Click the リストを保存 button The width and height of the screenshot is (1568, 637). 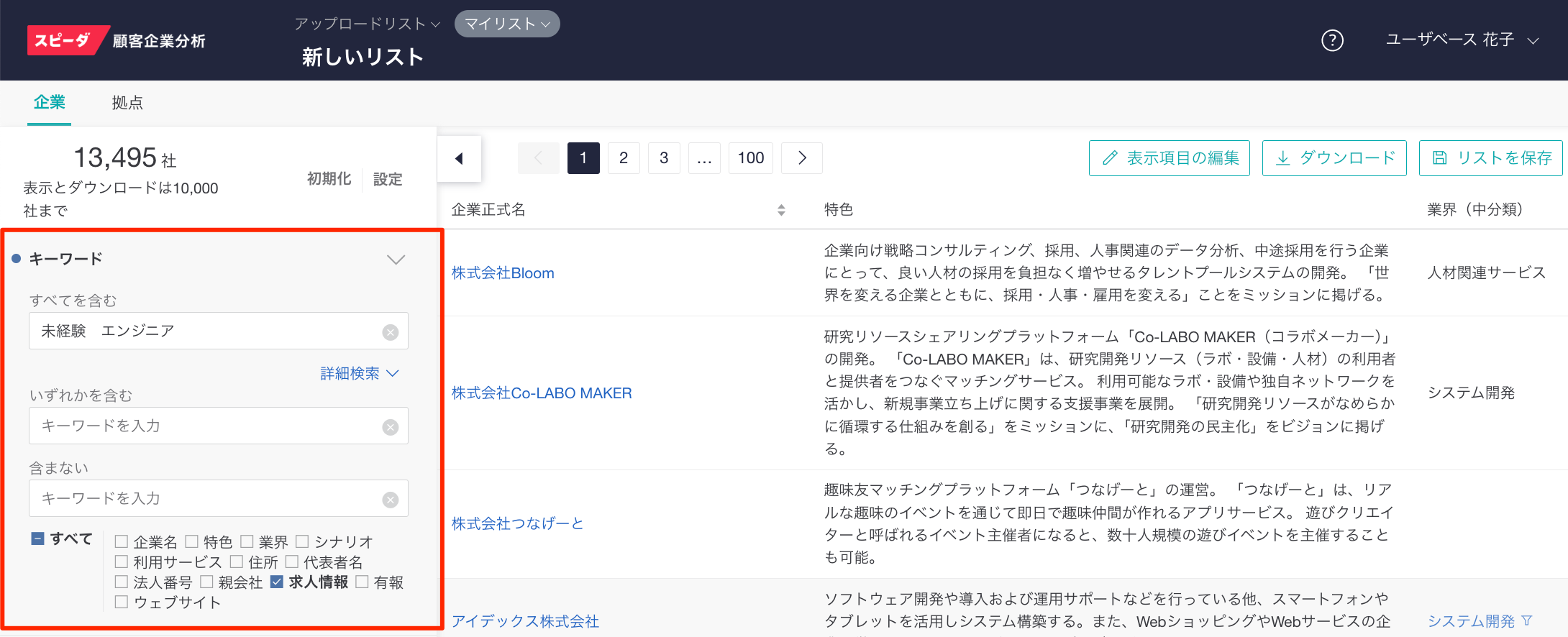pyautogui.click(x=1490, y=158)
